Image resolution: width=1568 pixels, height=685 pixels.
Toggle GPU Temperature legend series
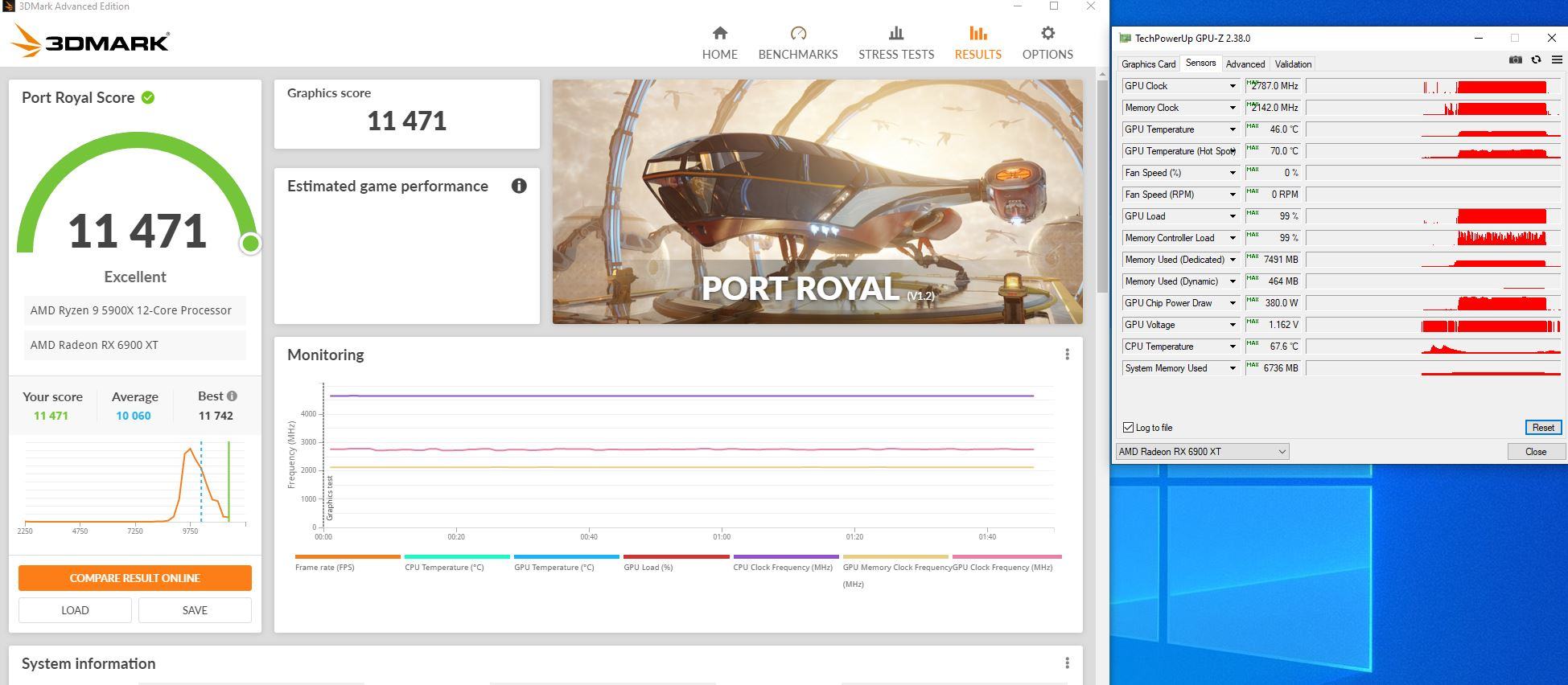tap(566, 561)
